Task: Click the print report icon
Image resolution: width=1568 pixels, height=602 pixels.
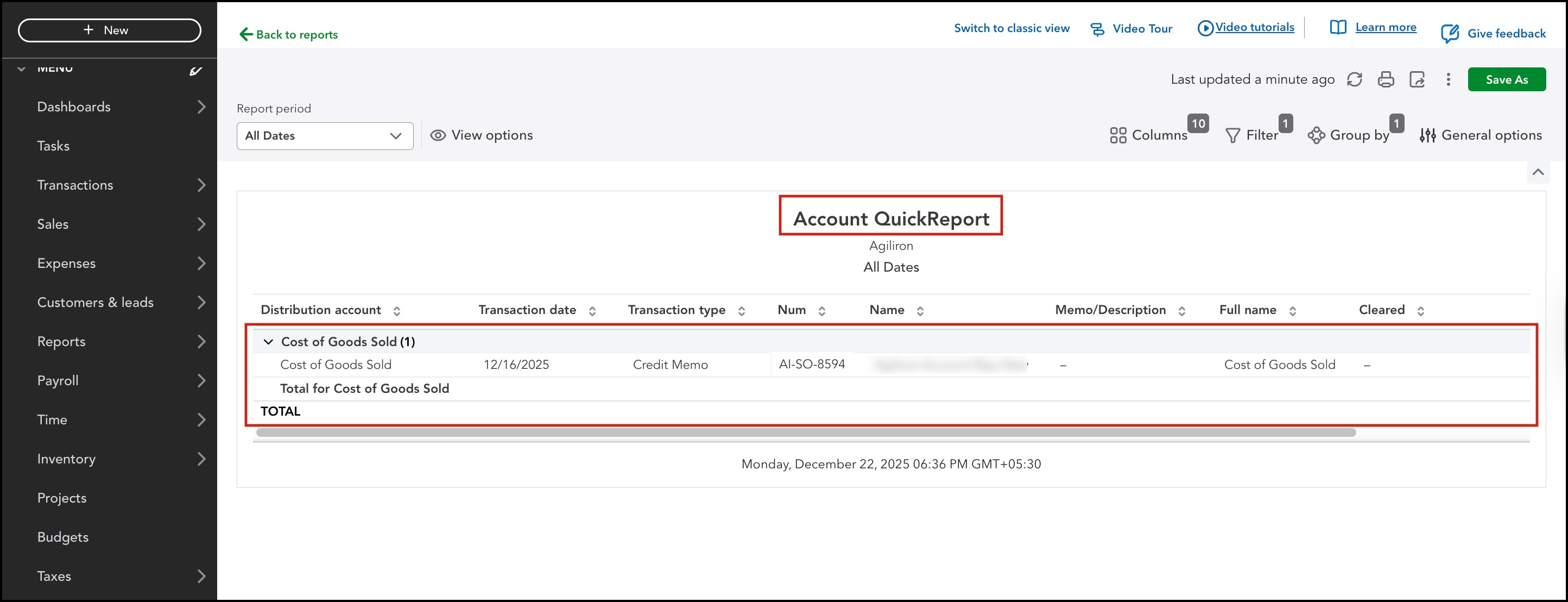Action: click(1386, 80)
